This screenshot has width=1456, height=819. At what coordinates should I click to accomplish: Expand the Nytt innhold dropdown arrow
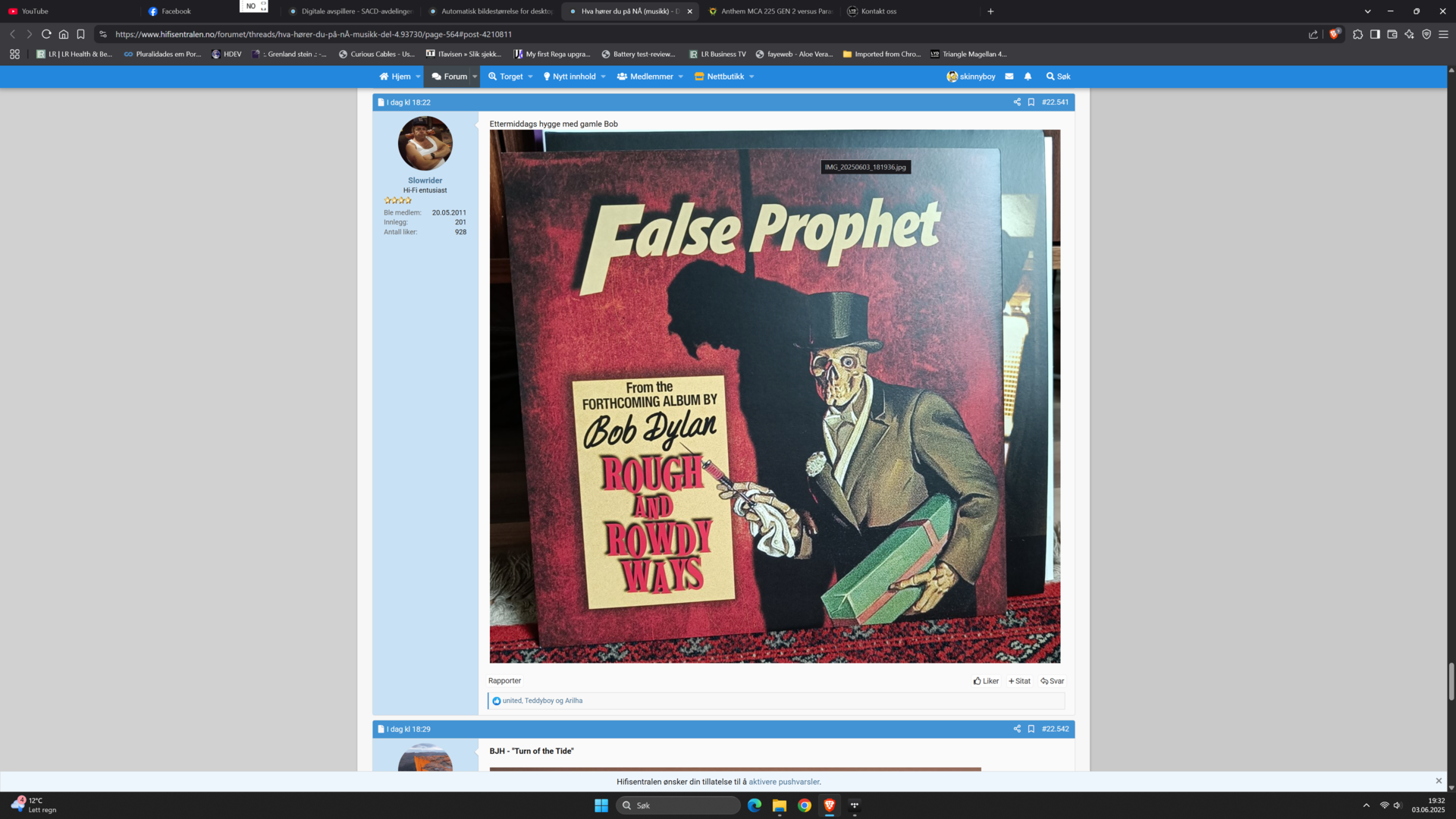click(x=603, y=77)
